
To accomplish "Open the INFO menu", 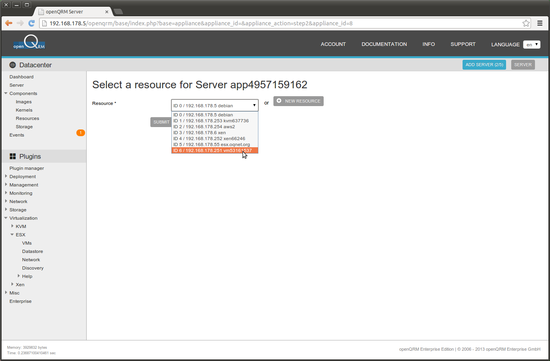I will tap(428, 44).
